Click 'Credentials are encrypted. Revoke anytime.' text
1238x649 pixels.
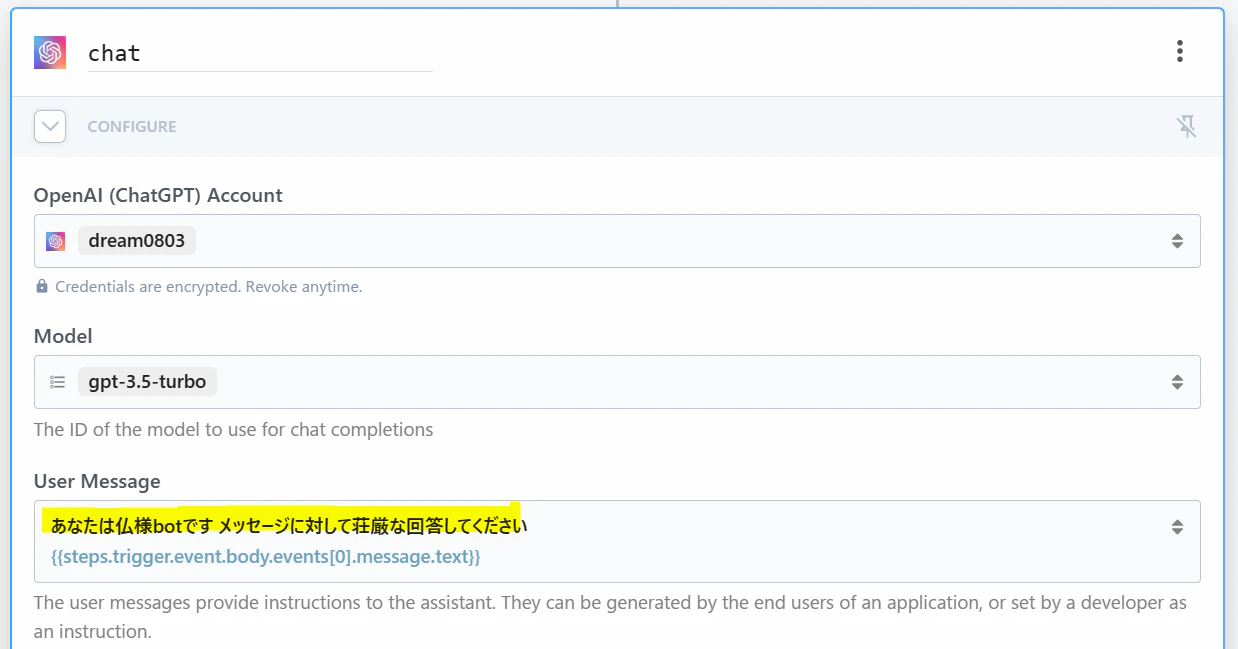(209, 287)
